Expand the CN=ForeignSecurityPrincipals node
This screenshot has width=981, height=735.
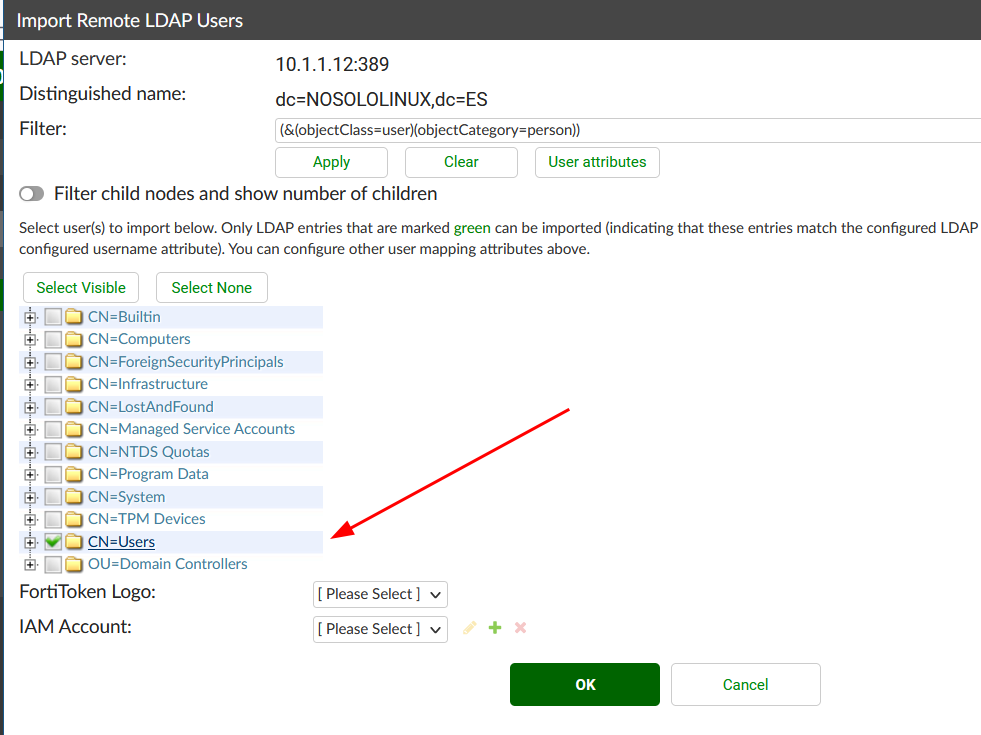[30, 362]
